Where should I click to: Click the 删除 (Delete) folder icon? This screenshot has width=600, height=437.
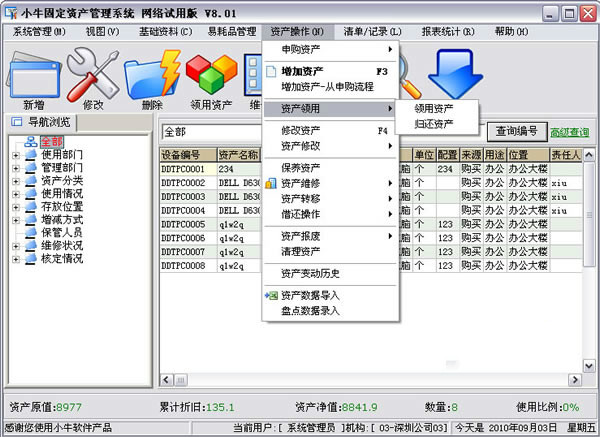click(x=152, y=73)
